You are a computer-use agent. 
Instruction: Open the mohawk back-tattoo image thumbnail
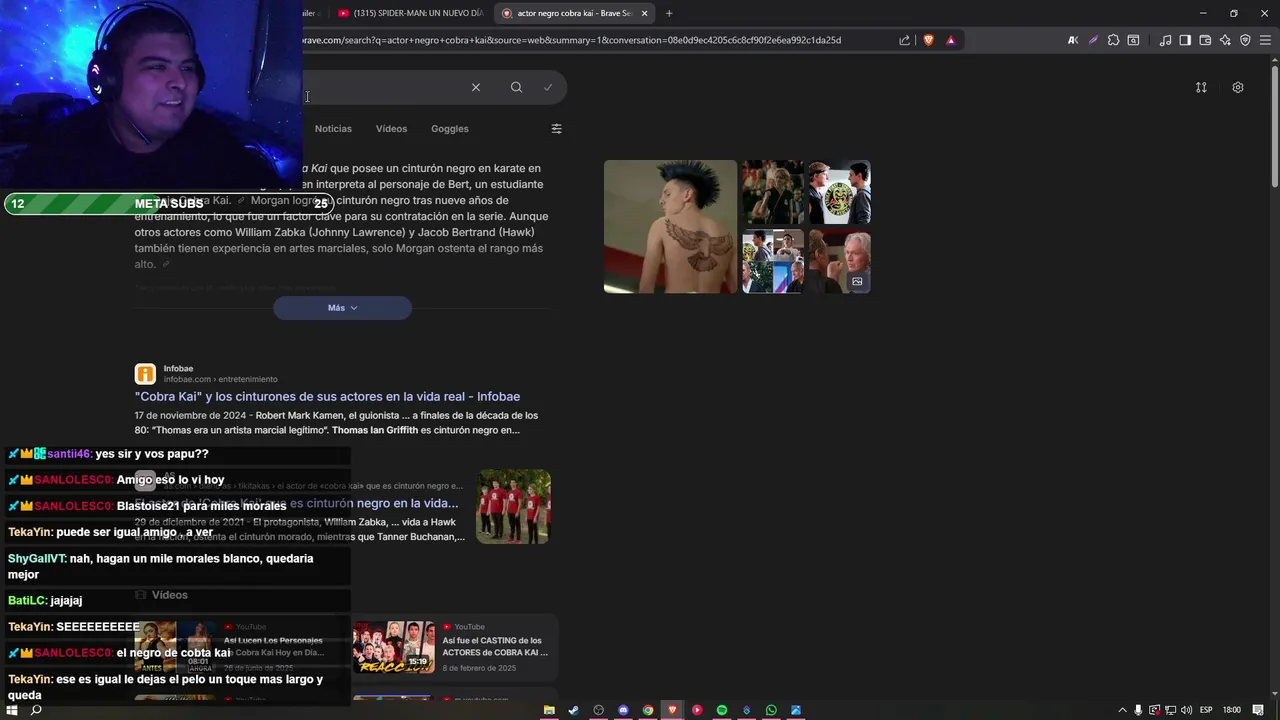(670, 227)
